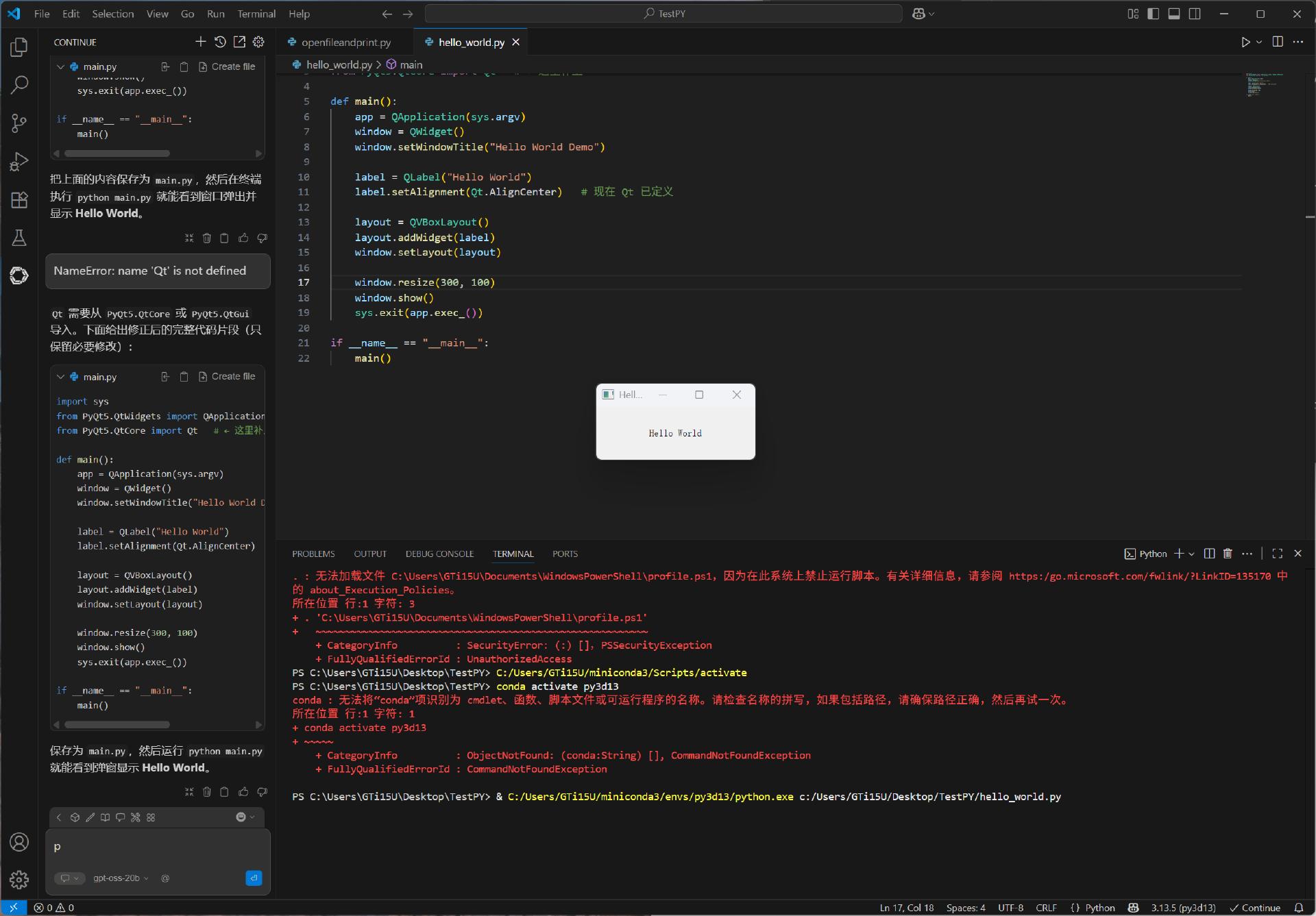The height and width of the screenshot is (916, 1316).
Task: Open Source Control view in activity bar
Action: coord(19,123)
